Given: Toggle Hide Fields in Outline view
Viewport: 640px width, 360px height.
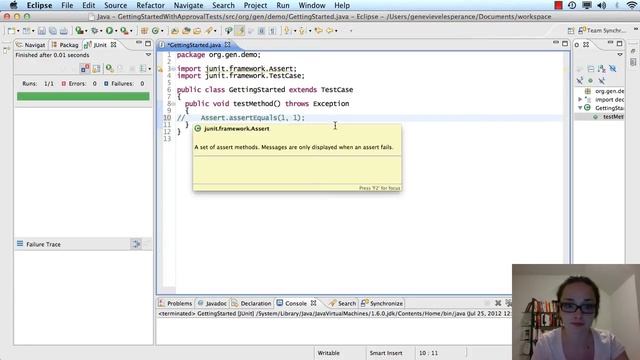Looking at the screenshot, I should pos(613,69).
